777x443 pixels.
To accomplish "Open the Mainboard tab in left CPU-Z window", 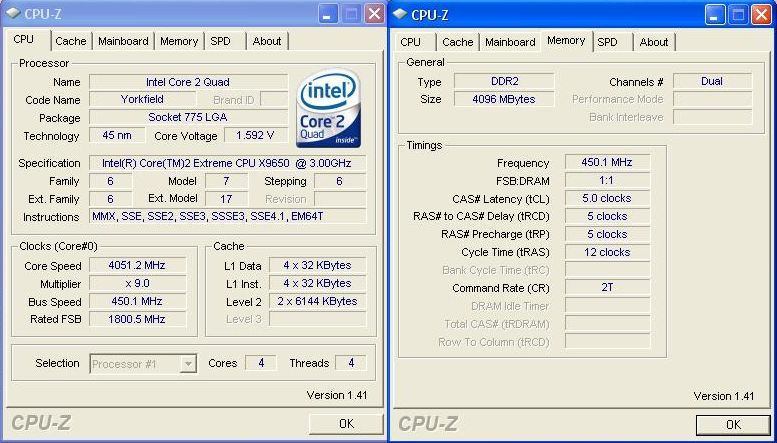I will [x=123, y=42].
